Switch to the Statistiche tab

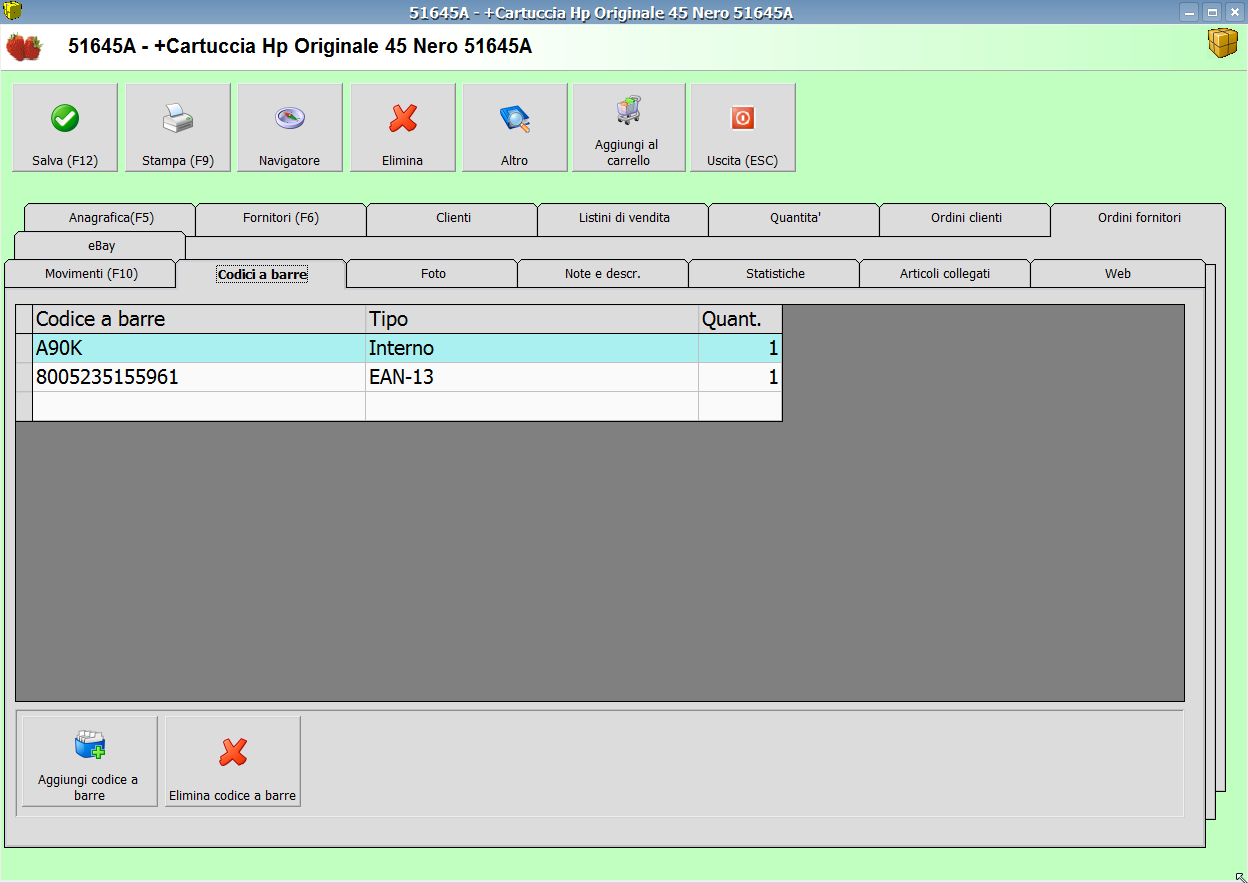click(x=775, y=274)
